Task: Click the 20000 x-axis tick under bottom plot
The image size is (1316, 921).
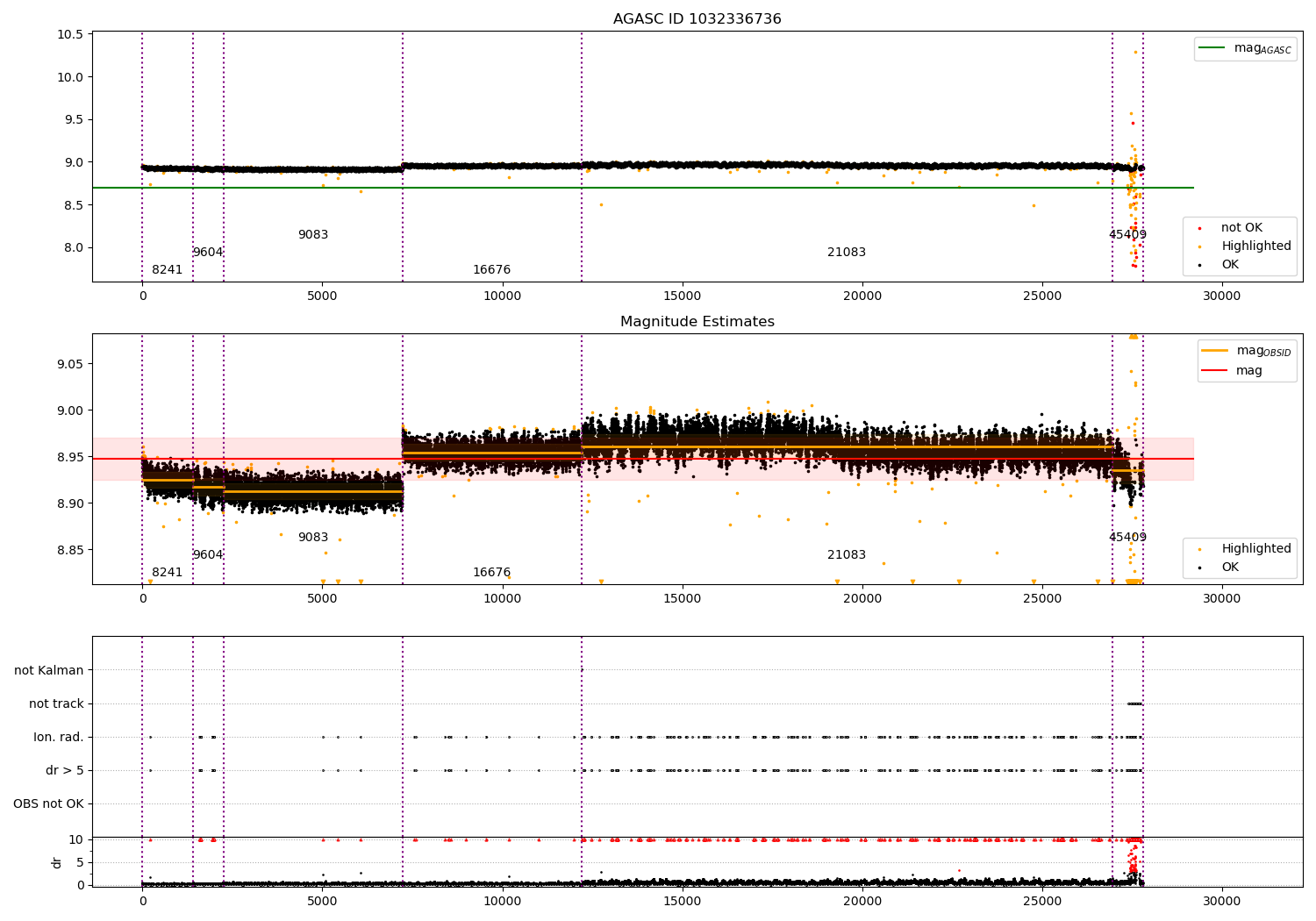Action: tap(862, 902)
